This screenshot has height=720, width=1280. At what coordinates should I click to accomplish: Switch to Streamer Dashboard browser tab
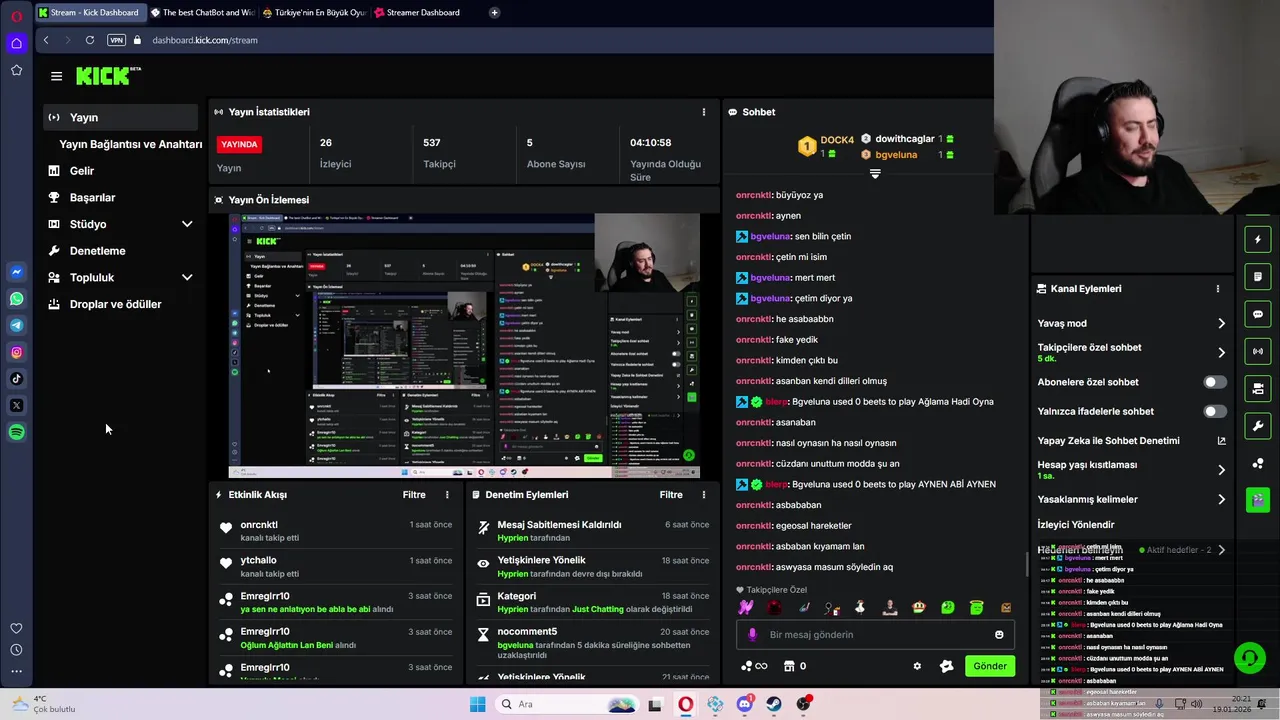click(426, 13)
